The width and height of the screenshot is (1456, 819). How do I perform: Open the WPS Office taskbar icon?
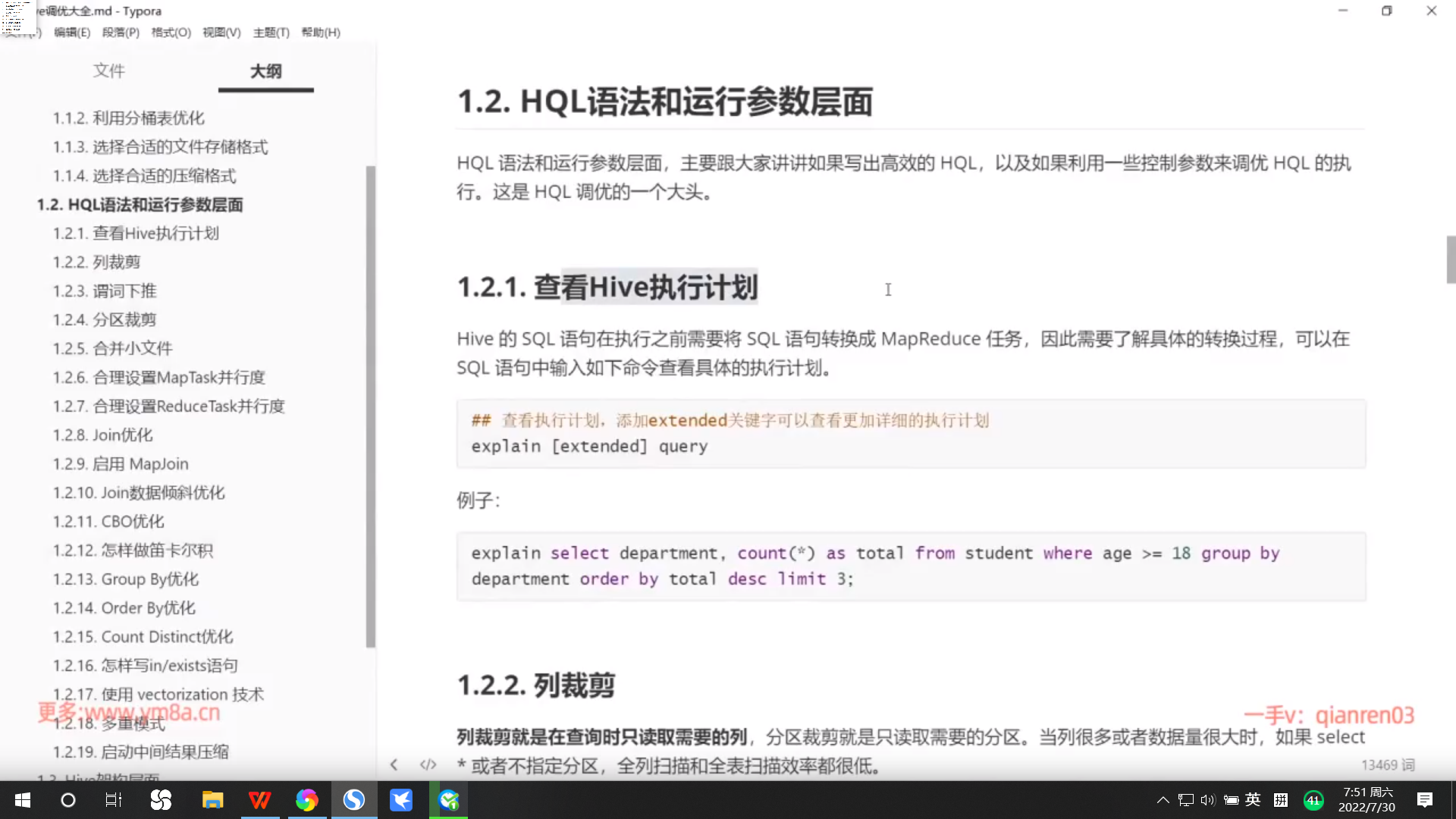point(259,800)
